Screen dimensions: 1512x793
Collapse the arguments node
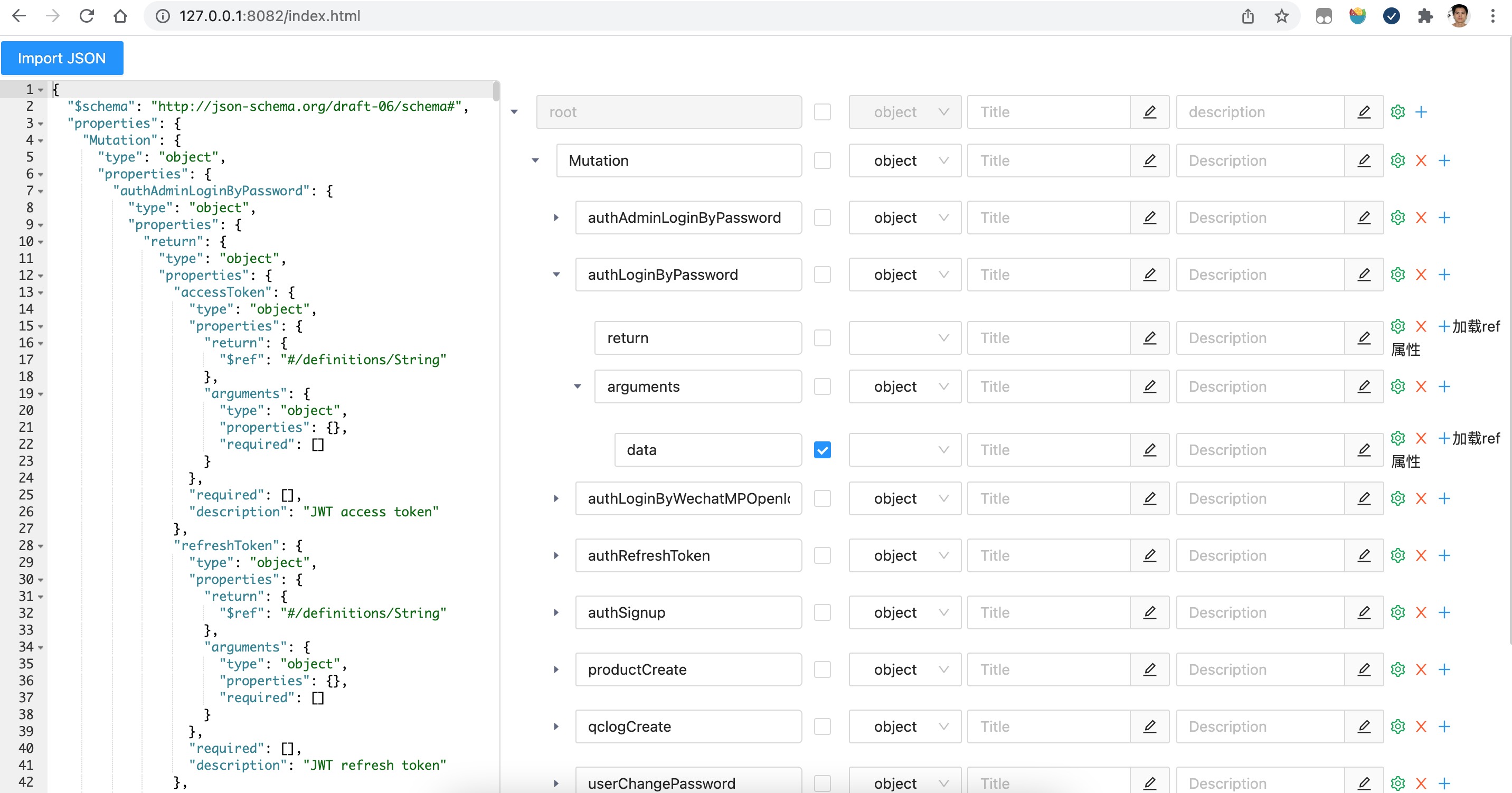click(x=577, y=386)
